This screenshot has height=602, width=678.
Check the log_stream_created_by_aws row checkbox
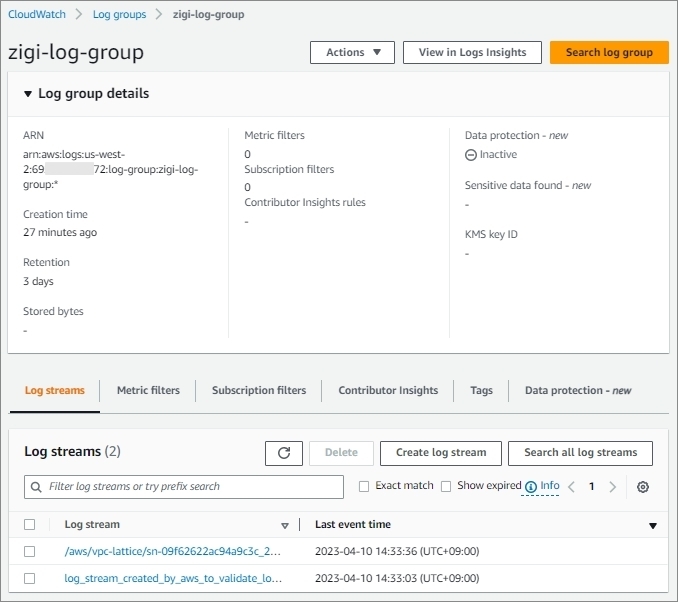pos(29,579)
